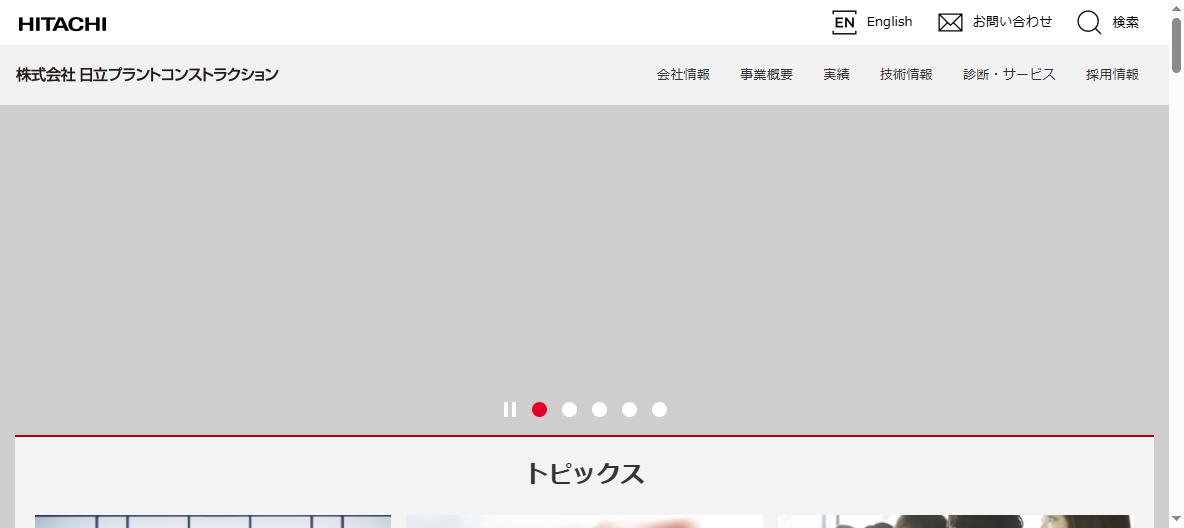Pause the hero slideshow
The height and width of the screenshot is (528, 1184).
(510, 409)
